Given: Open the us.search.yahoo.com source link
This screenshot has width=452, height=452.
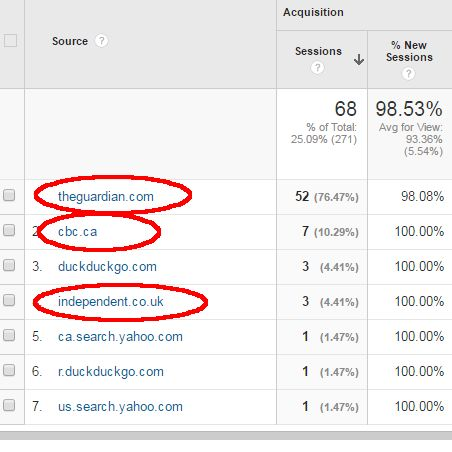Looking at the screenshot, I should (x=120, y=407).
